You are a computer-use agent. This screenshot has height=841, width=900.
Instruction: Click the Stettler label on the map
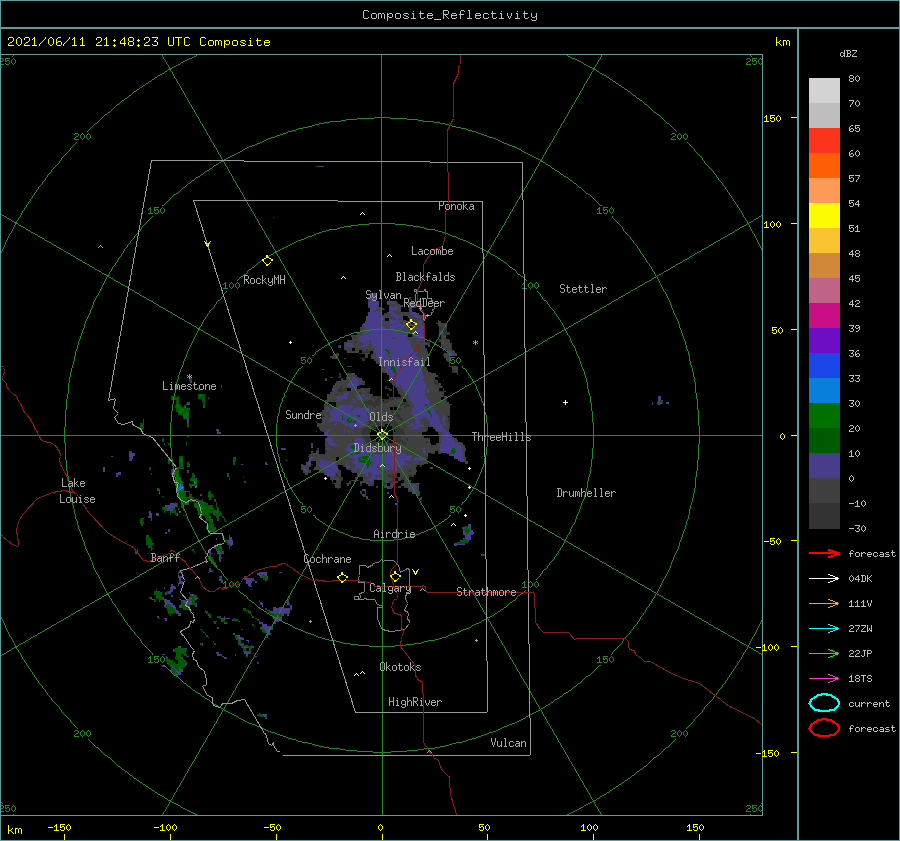pyautogui.click(x=583, y=289)
